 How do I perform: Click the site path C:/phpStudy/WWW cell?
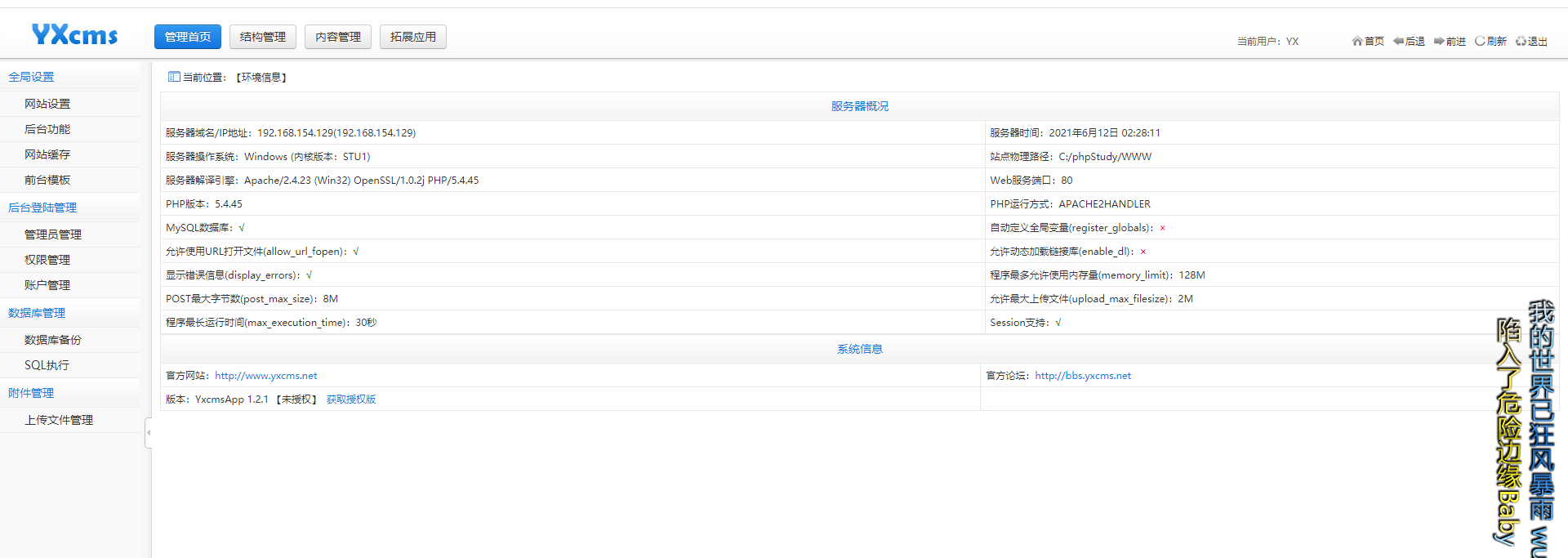click(x=1272, y=156)
